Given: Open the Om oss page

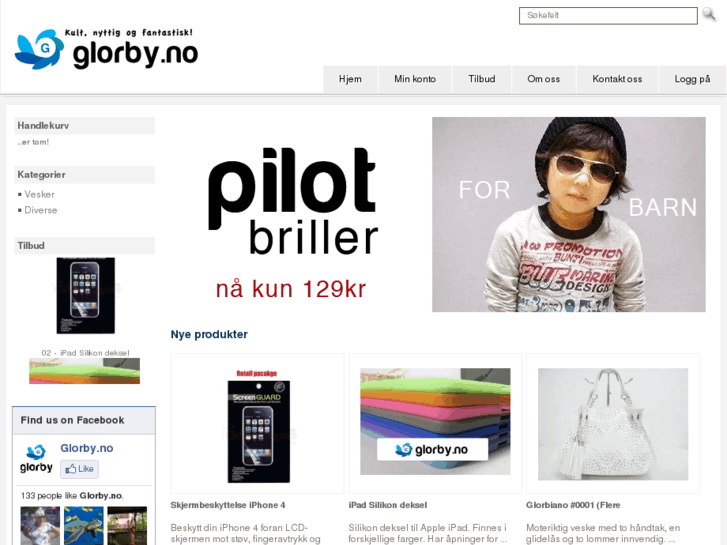Looking at the screenshot, I should (543, 79).
